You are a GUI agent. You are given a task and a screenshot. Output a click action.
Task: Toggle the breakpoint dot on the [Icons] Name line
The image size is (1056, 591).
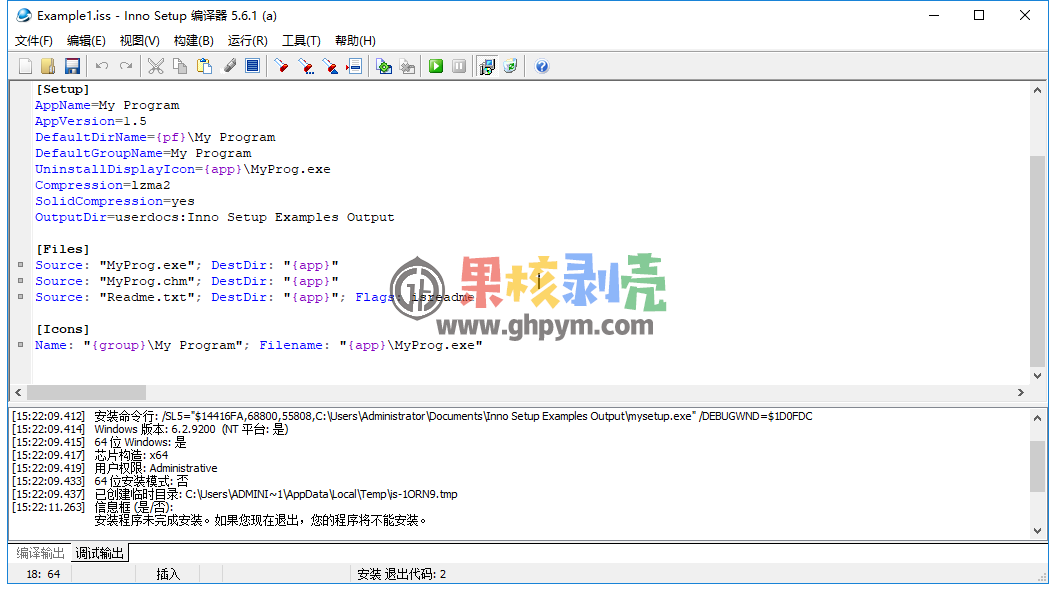[21, 345]
